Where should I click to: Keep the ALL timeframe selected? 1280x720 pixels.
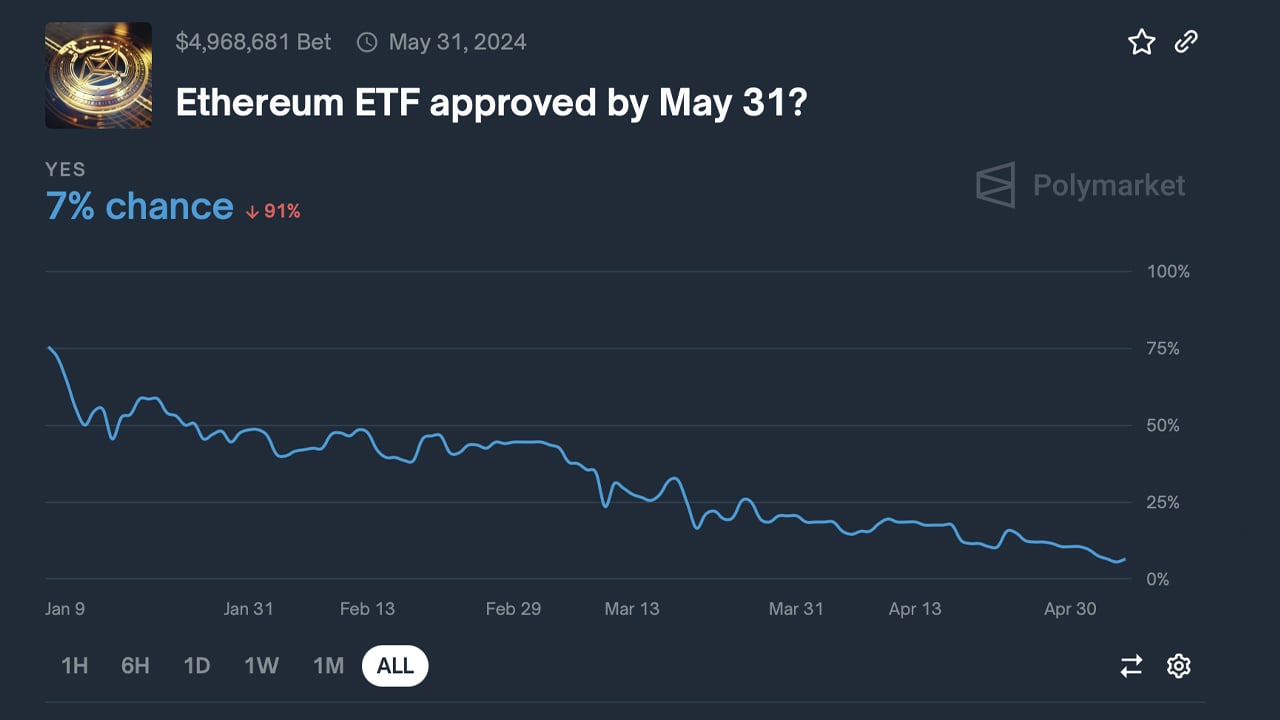(x=395, y=665)
